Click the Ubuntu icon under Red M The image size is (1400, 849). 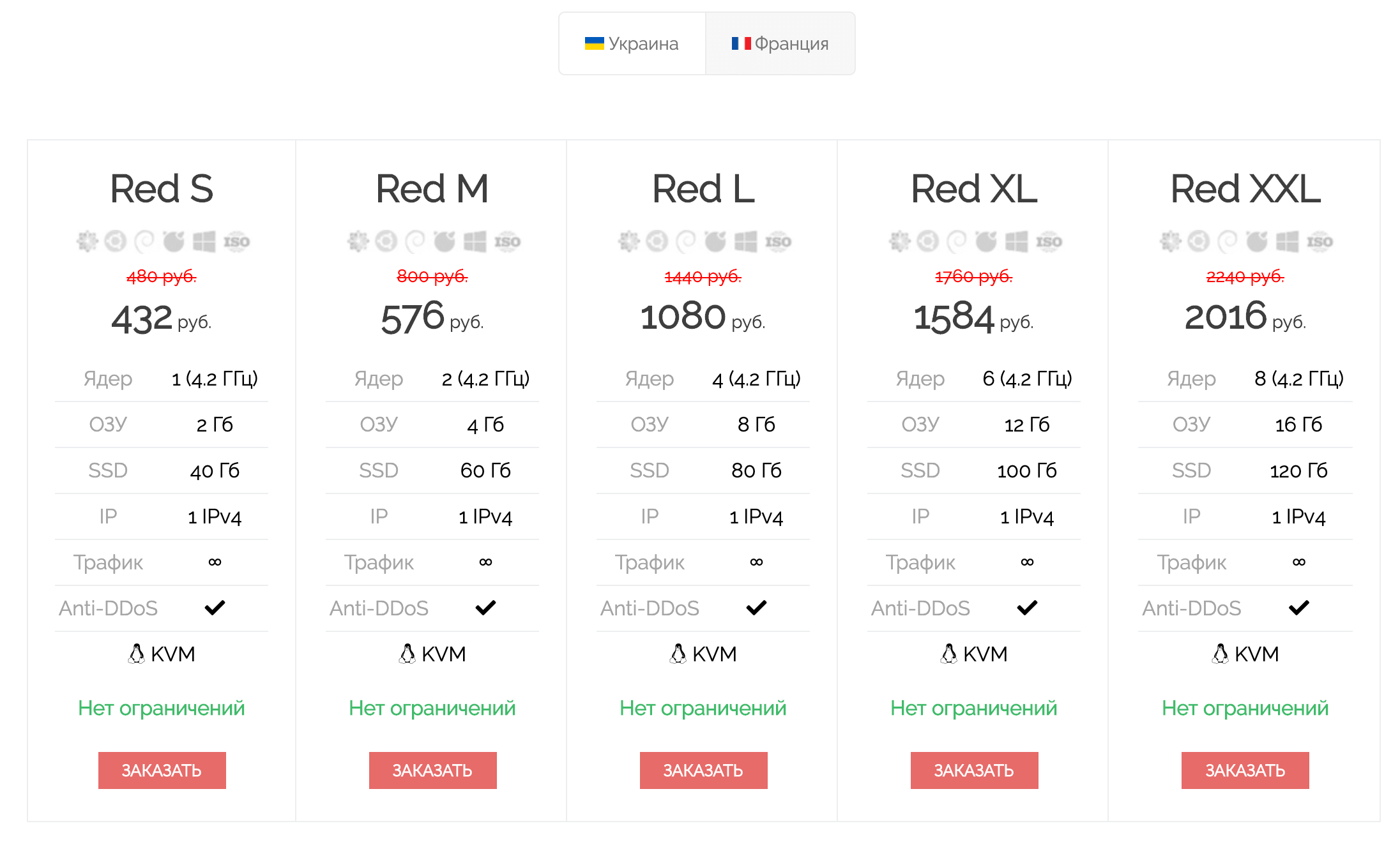[x=386, y=241]
